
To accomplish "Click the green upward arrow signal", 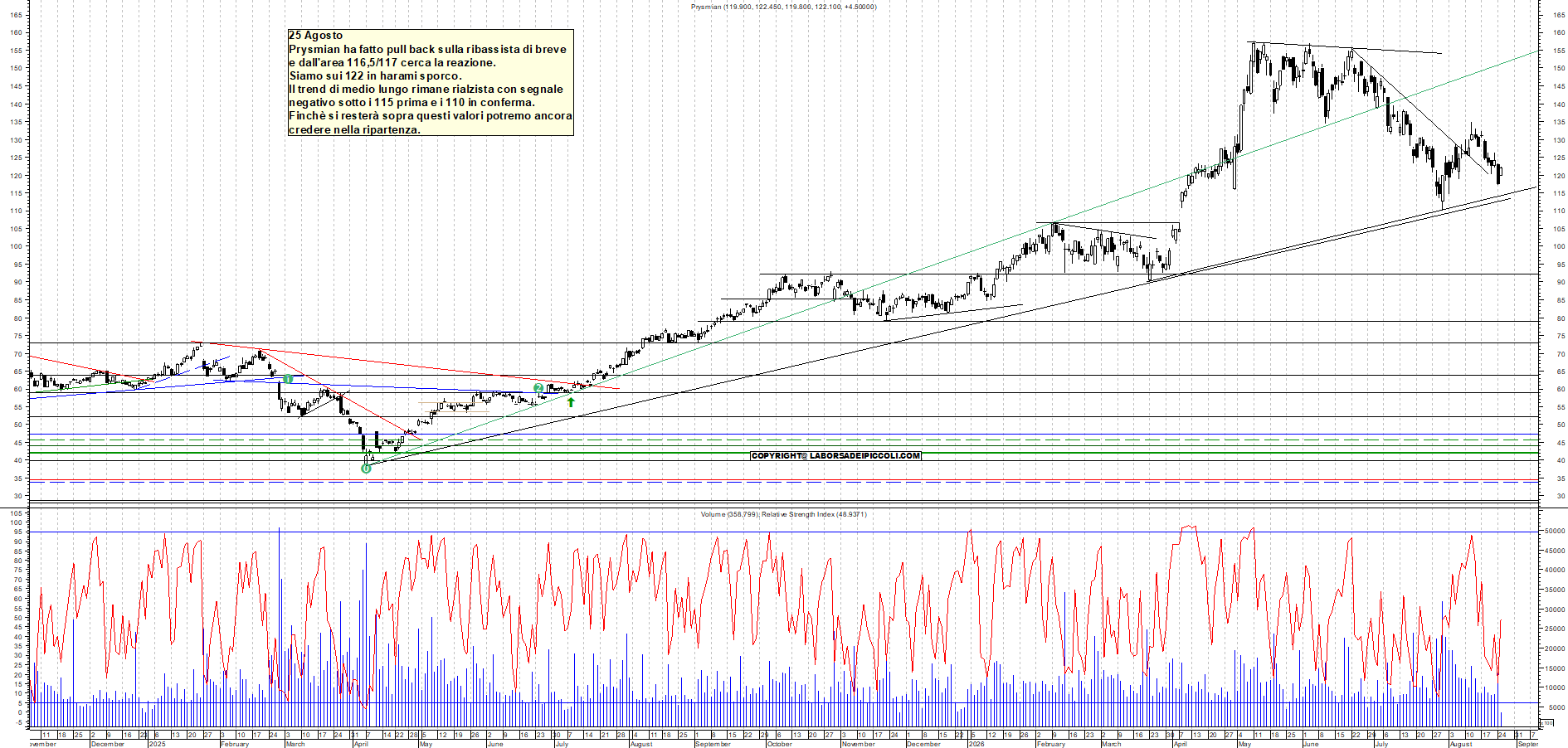I will [571, 402].
